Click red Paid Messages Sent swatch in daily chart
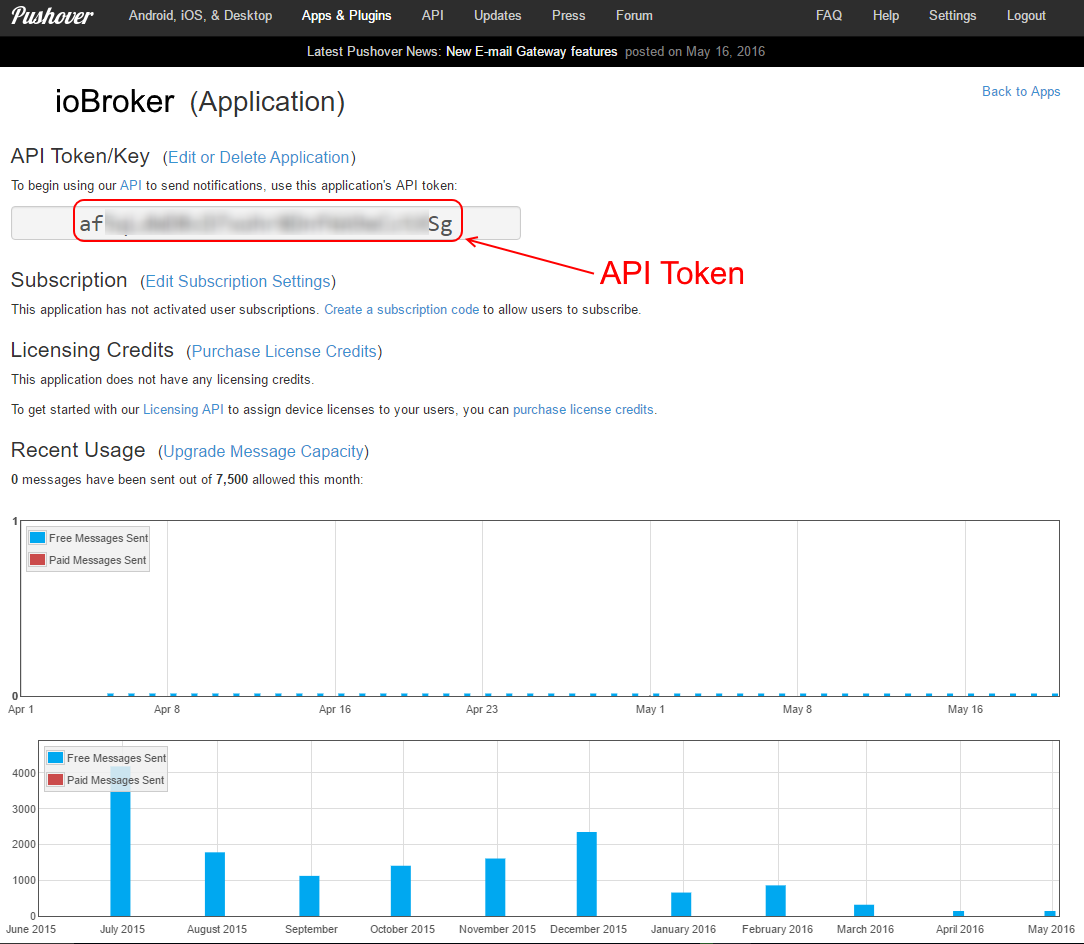Image resolution: width=1084 pixels, height=944 pixels. [x=38, y=559]
